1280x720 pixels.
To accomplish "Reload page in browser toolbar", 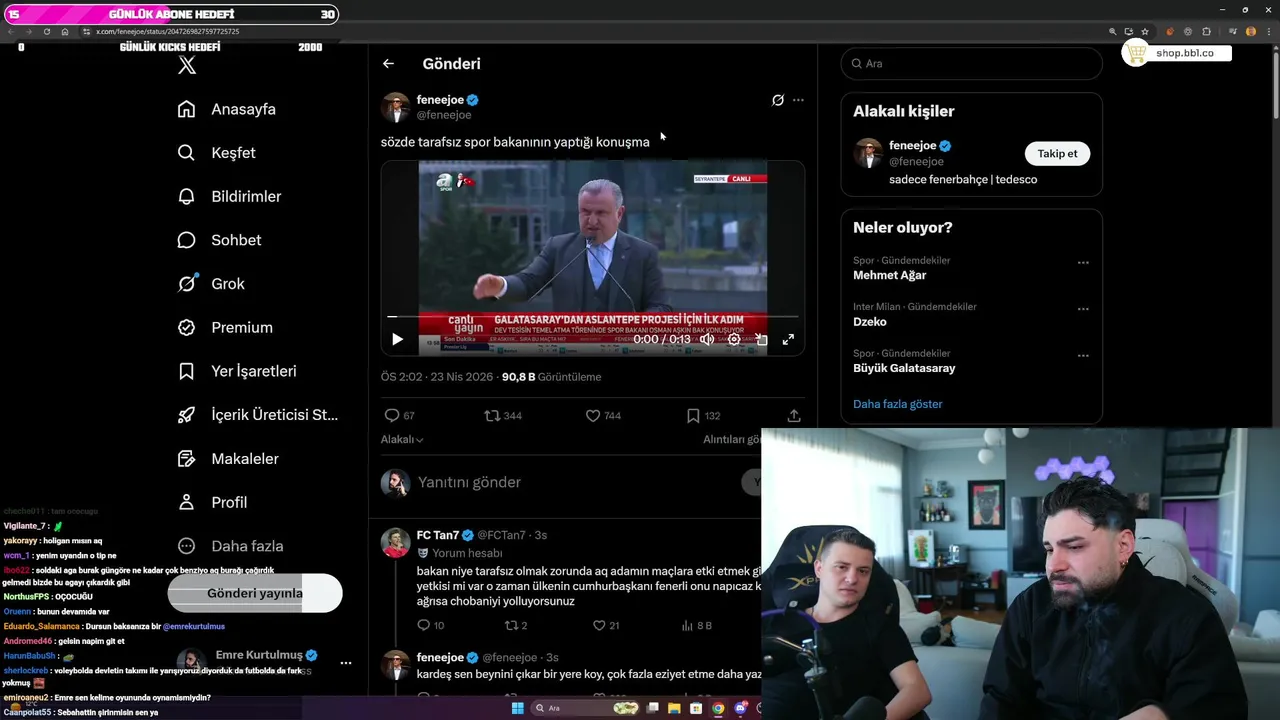I will point(46,31).
